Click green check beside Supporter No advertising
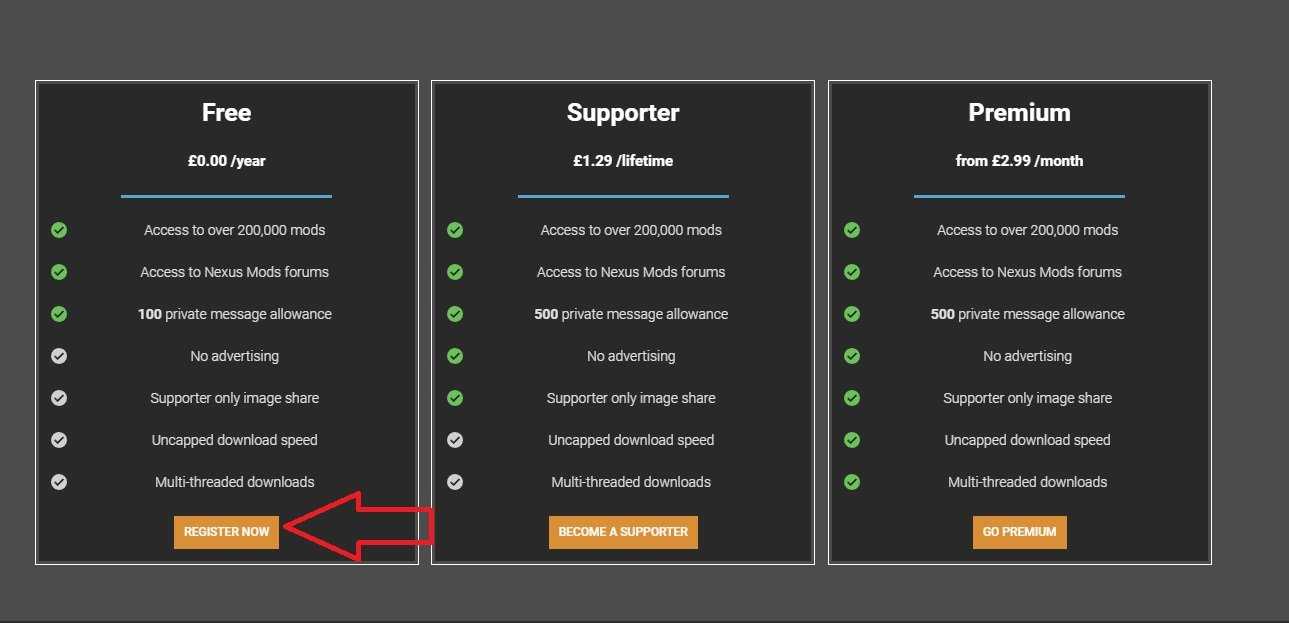 pos(455,356)
